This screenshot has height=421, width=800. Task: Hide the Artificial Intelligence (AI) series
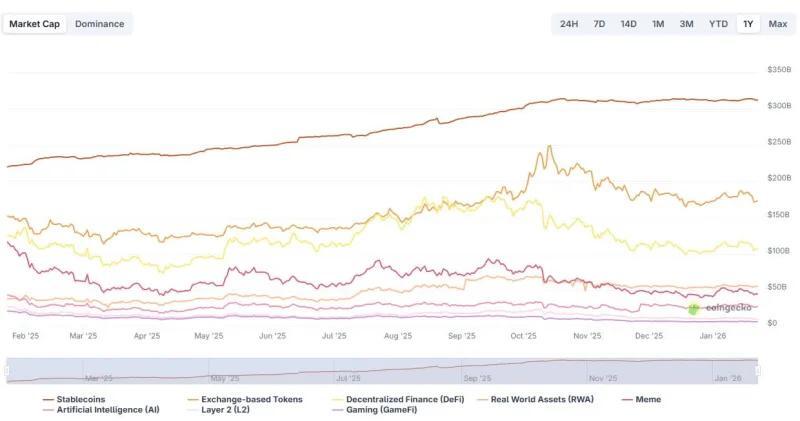coord(107,410)
